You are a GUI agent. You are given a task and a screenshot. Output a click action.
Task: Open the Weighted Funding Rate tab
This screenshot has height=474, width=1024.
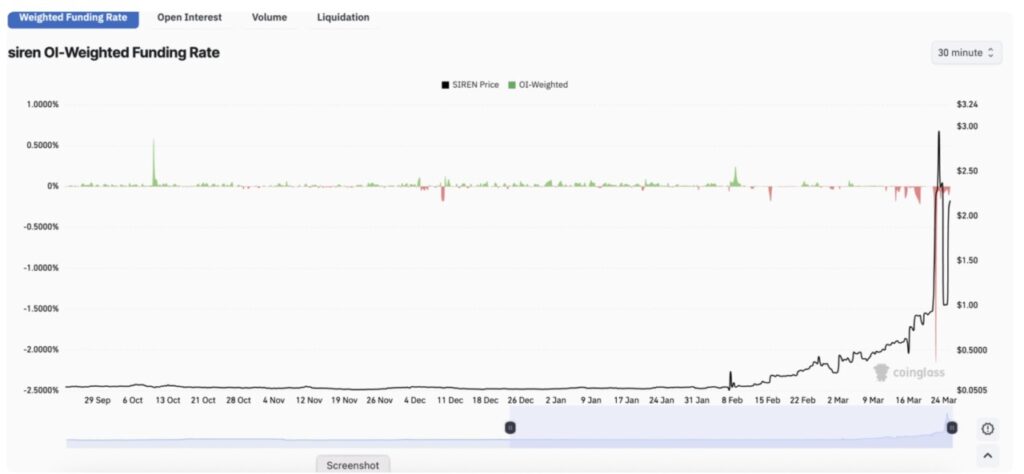[74, 17]
